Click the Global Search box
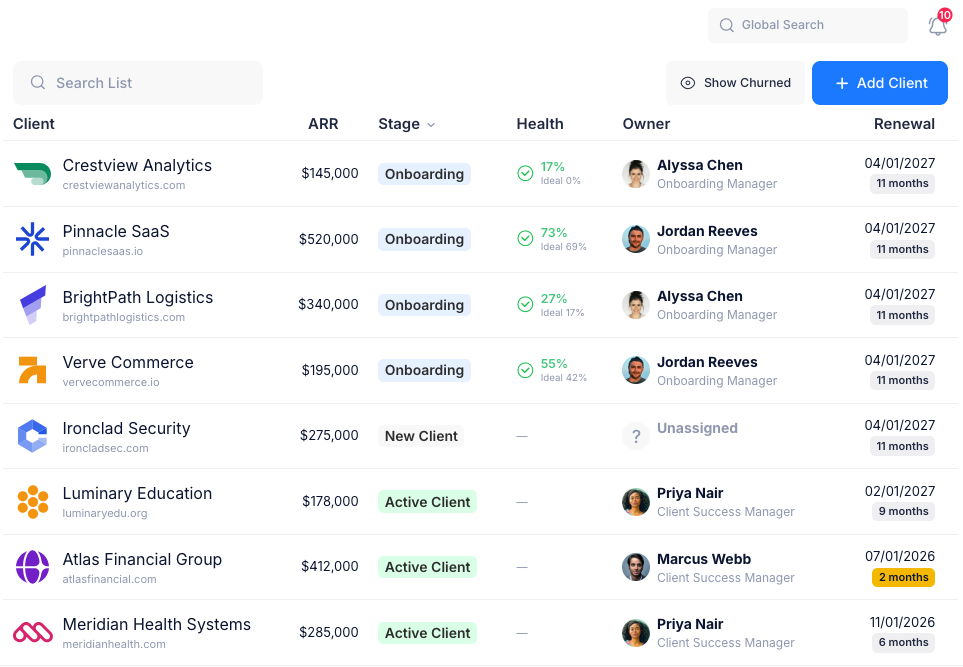Screen dimensions: 963x667 tap(808, 25)
